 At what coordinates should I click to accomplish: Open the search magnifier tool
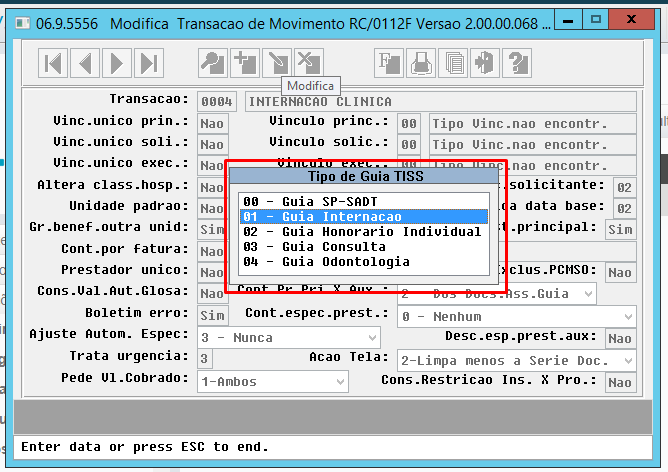(213, 63)
